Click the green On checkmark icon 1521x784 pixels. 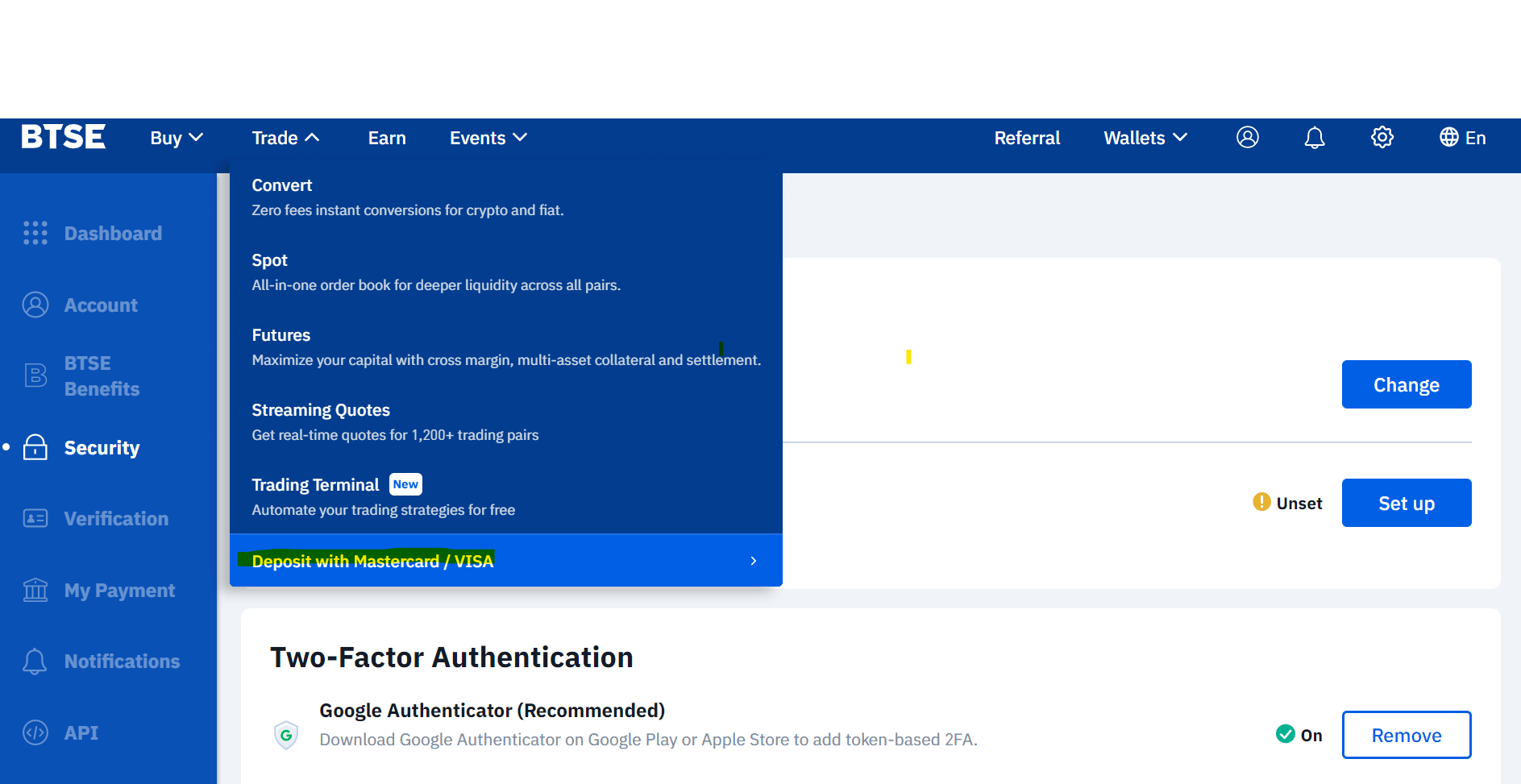coord(1285,734)
